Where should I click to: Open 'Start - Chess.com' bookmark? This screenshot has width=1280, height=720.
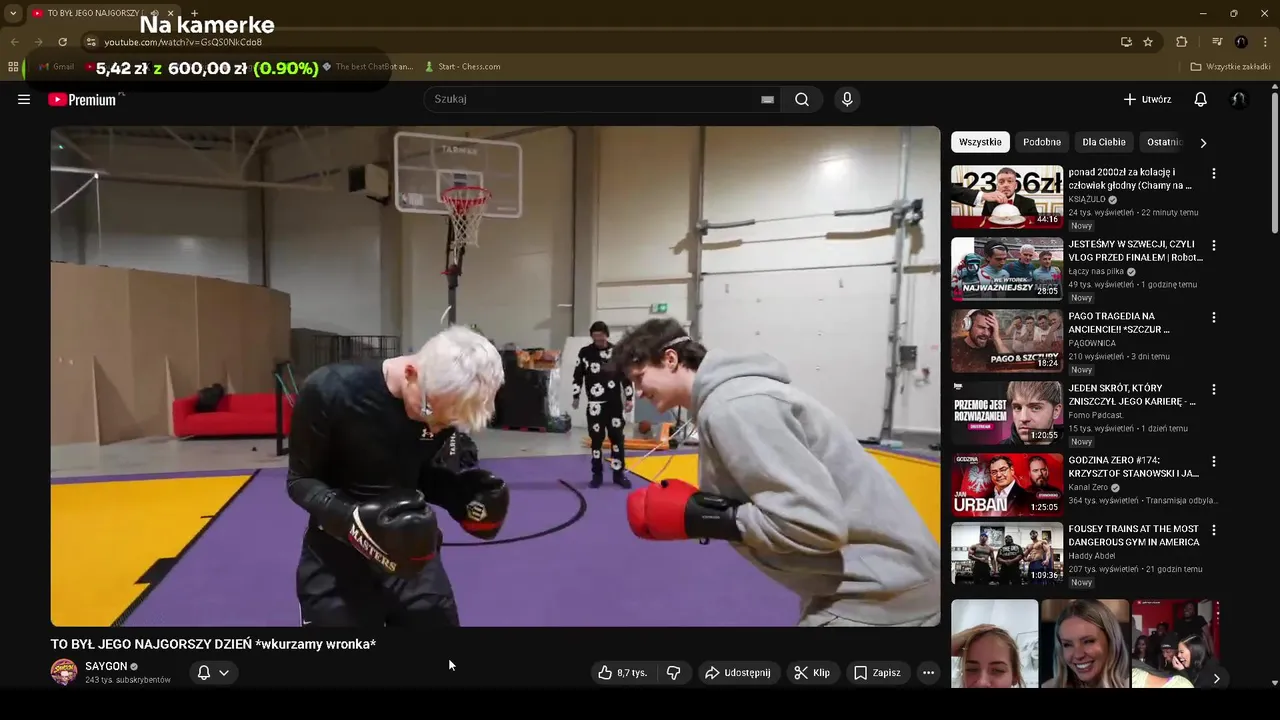tap(462, 67)
